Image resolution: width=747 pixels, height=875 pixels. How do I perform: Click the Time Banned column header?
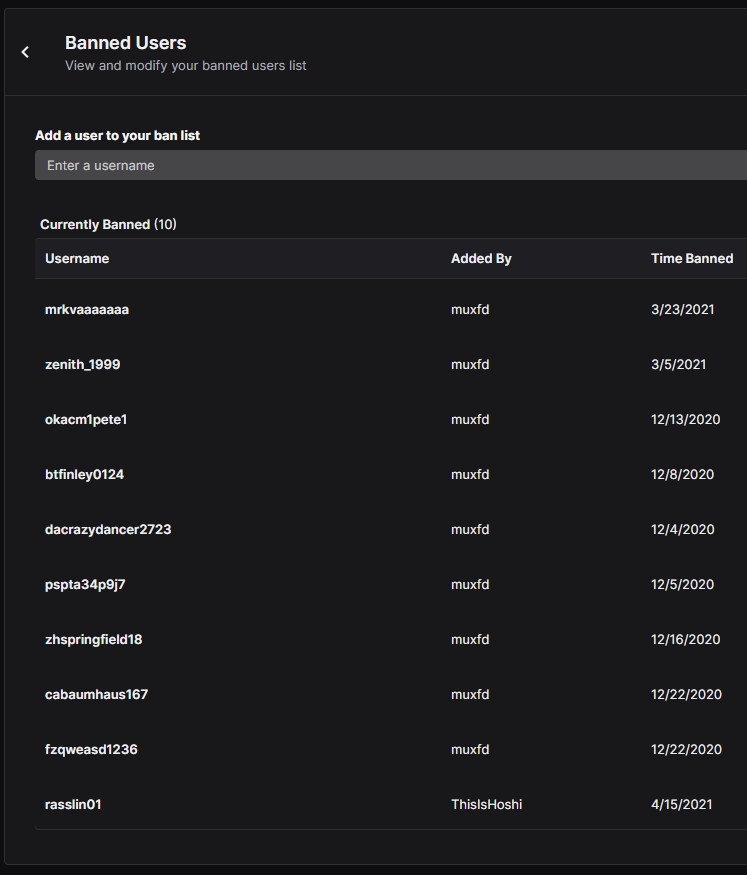tap(692, 258)
